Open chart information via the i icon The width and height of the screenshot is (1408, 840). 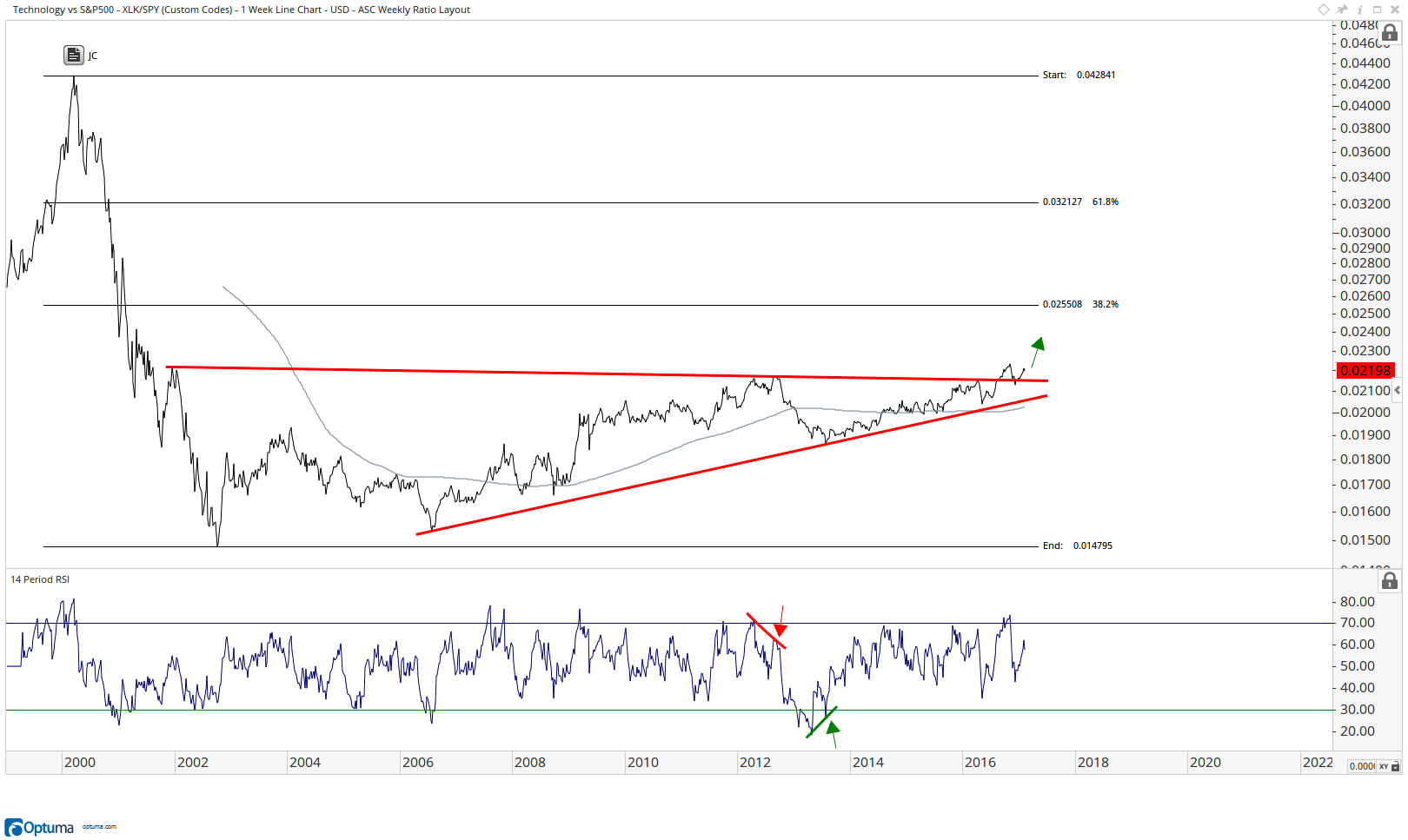(1360, 10)
